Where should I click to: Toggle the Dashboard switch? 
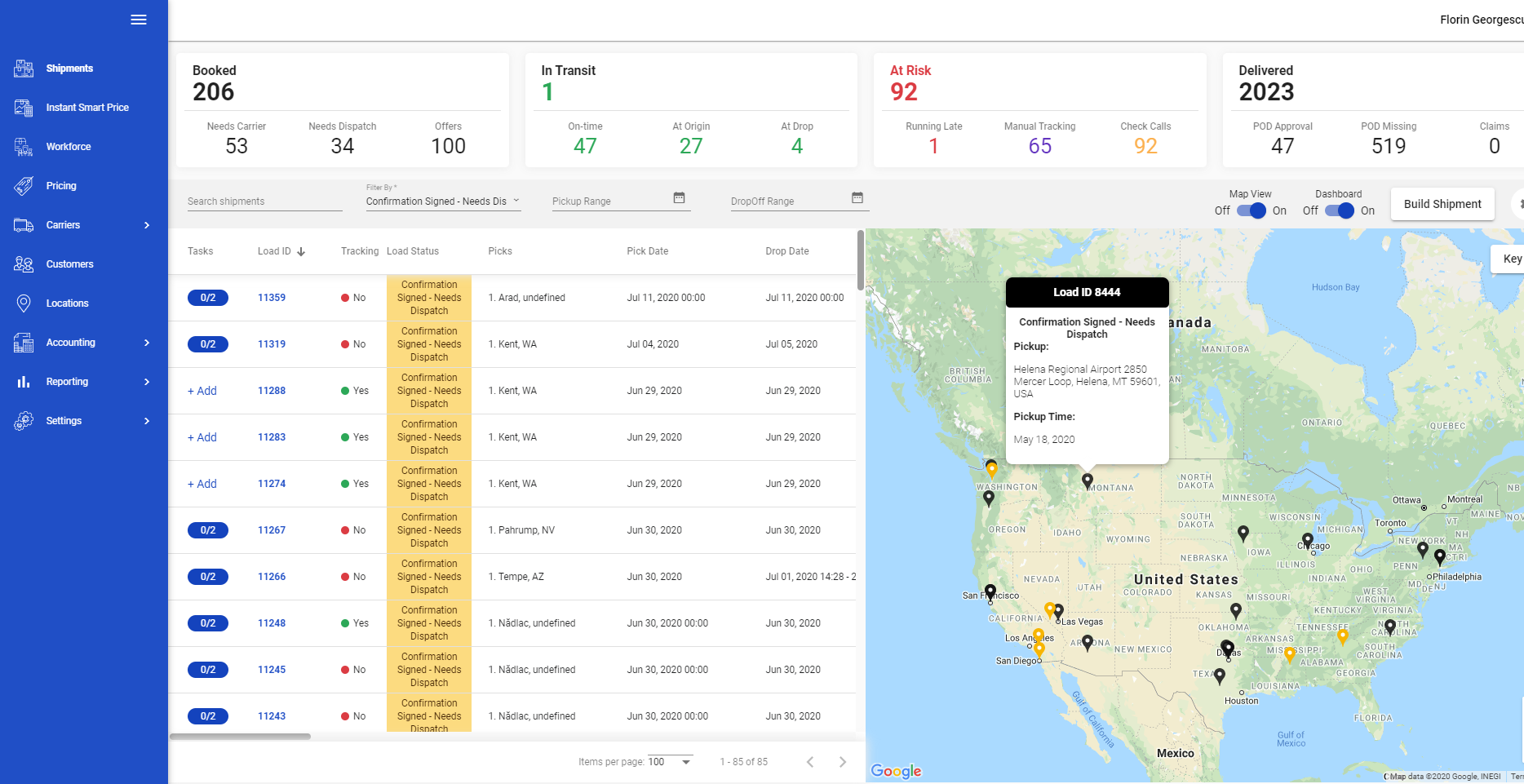pos(1339,210)
